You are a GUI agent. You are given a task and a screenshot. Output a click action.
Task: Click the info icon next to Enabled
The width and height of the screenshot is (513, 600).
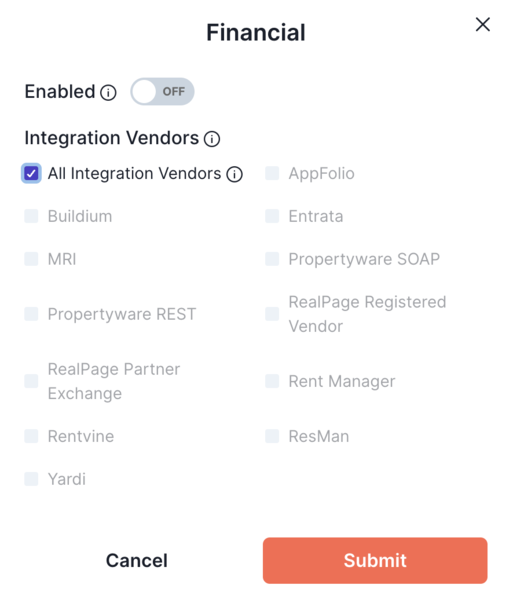click(x=108, y=93)
